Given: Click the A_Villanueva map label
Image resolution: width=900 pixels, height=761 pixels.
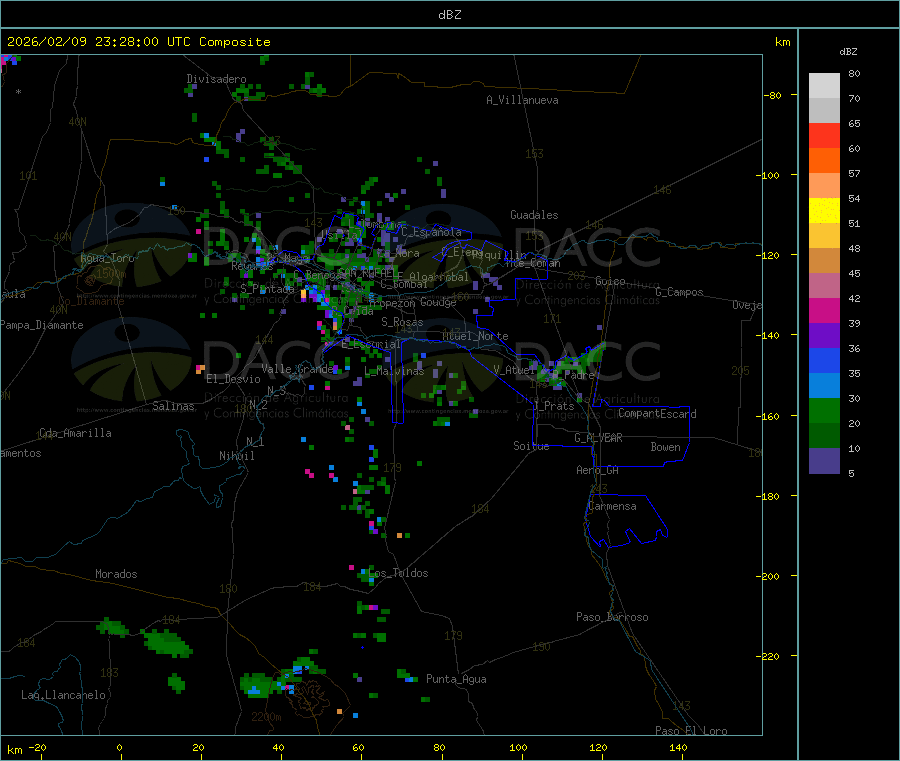Looking at the screenshot, I should click(x=522, y=100).
